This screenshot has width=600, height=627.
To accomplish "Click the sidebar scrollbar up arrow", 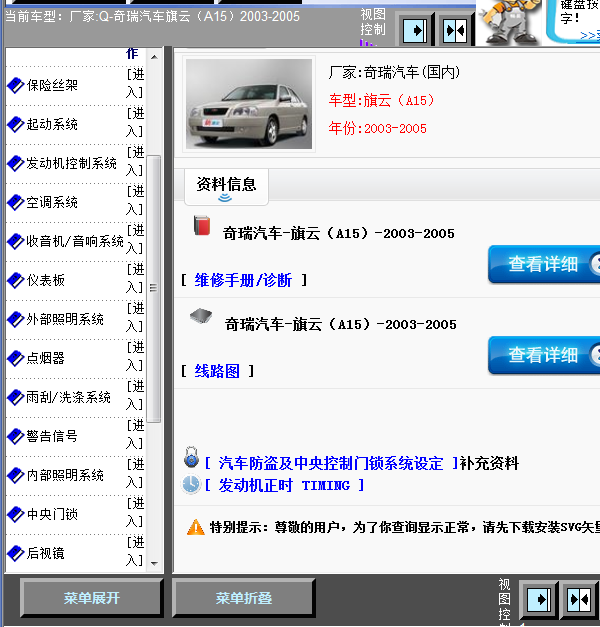I will click(154, 57).
